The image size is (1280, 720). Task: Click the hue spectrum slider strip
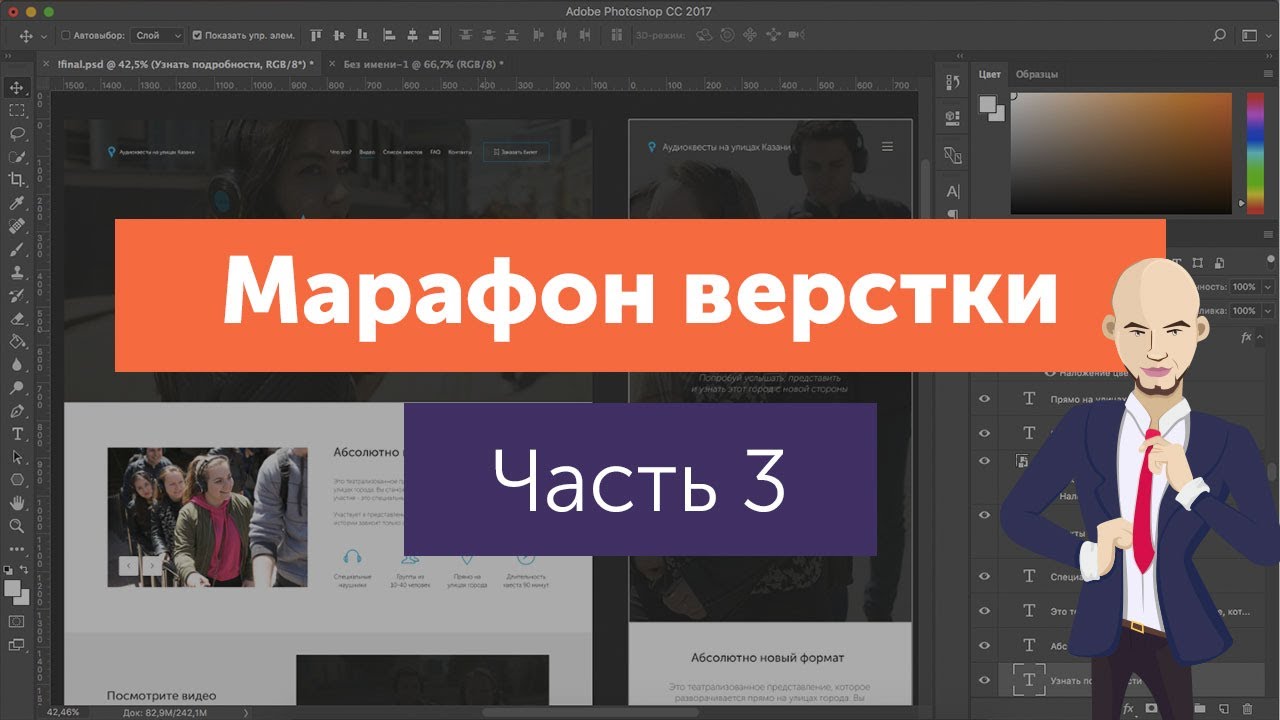(x=1256, y=153)
